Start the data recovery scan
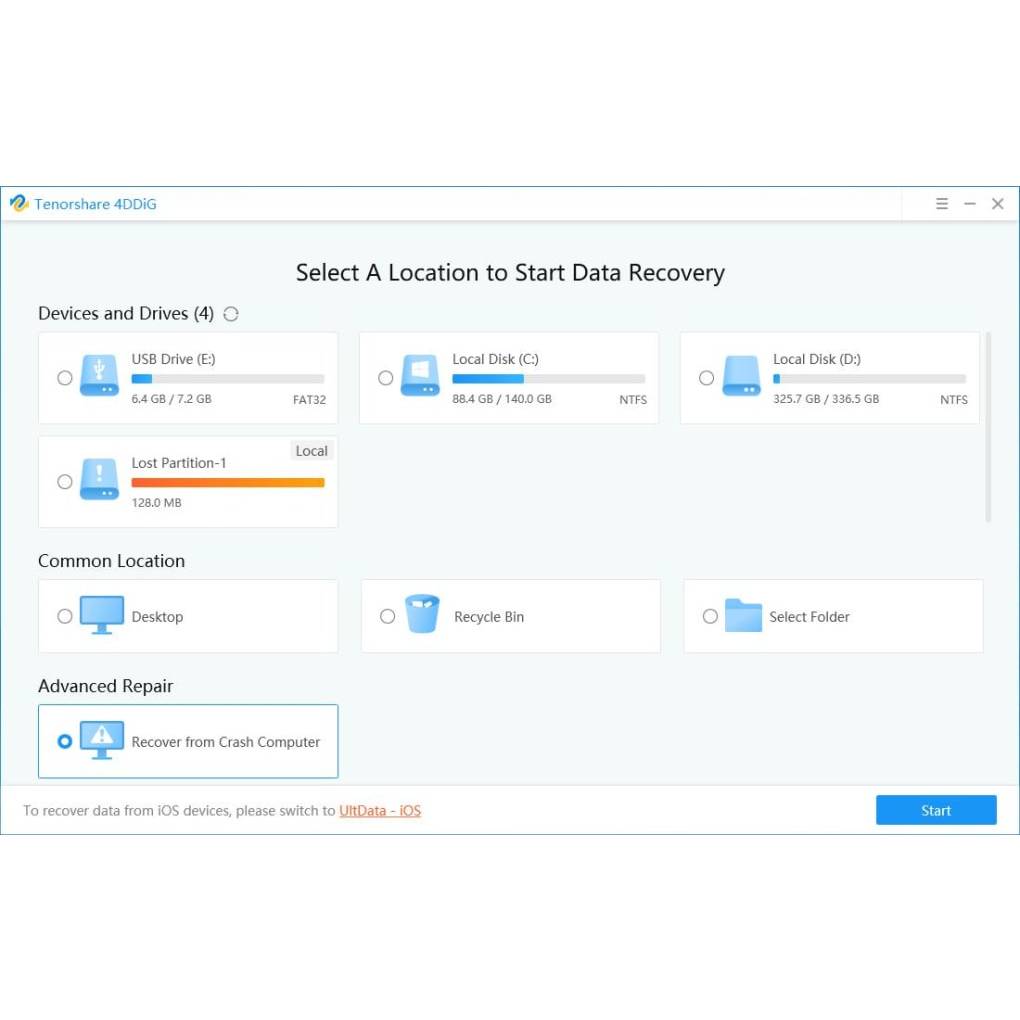Screen dimensions: 1020x1020 click(x=936, y=810)
